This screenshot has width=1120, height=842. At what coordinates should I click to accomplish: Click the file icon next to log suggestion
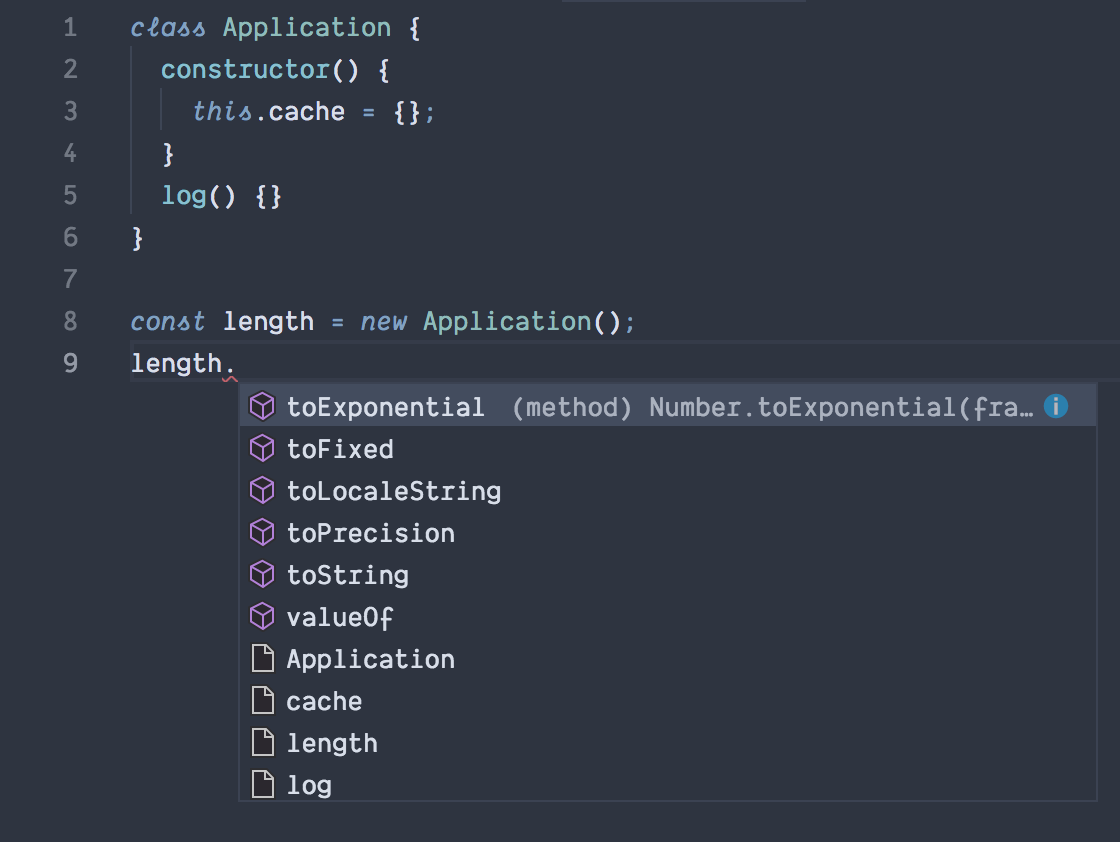(x=263, y=785)
